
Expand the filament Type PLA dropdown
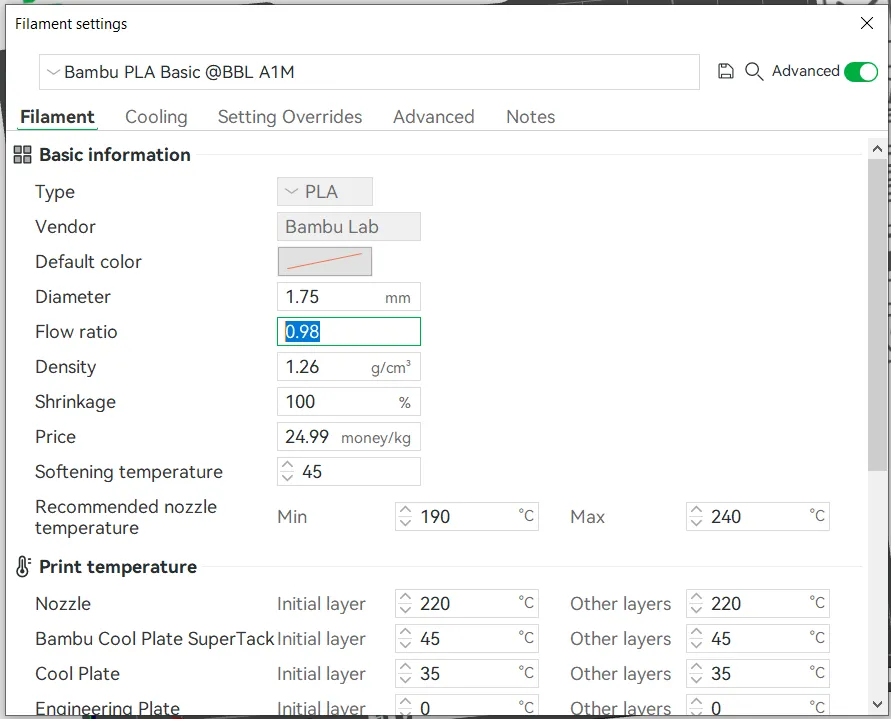coord(324,192)
